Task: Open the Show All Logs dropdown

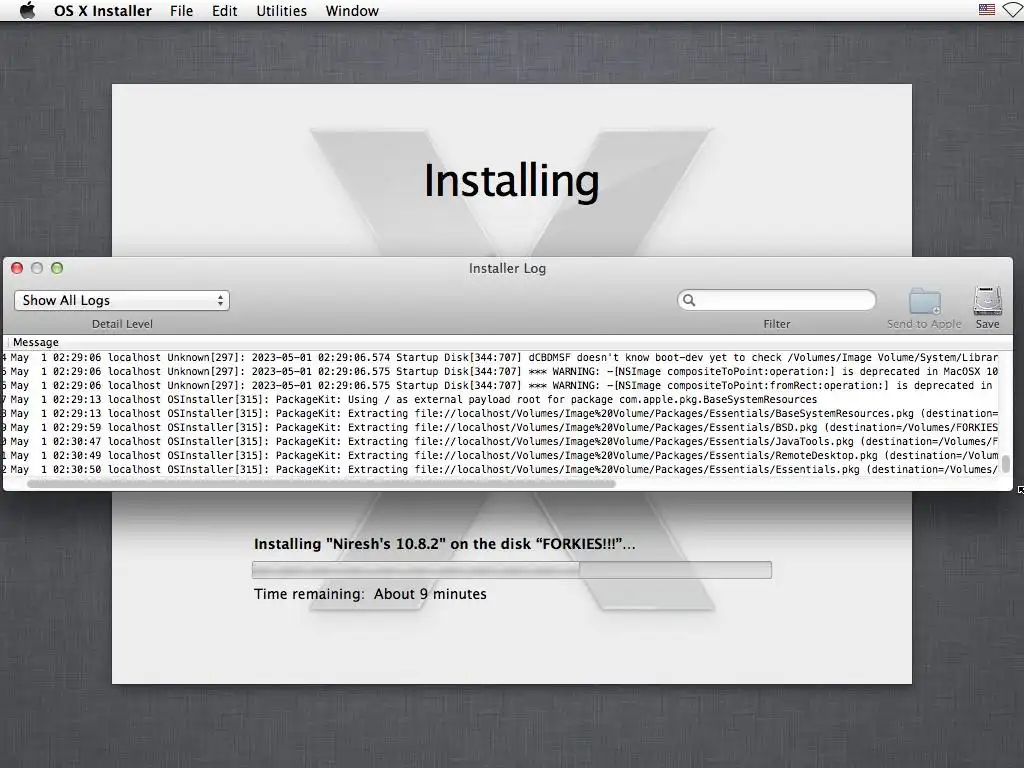Action: pos(122,300)
